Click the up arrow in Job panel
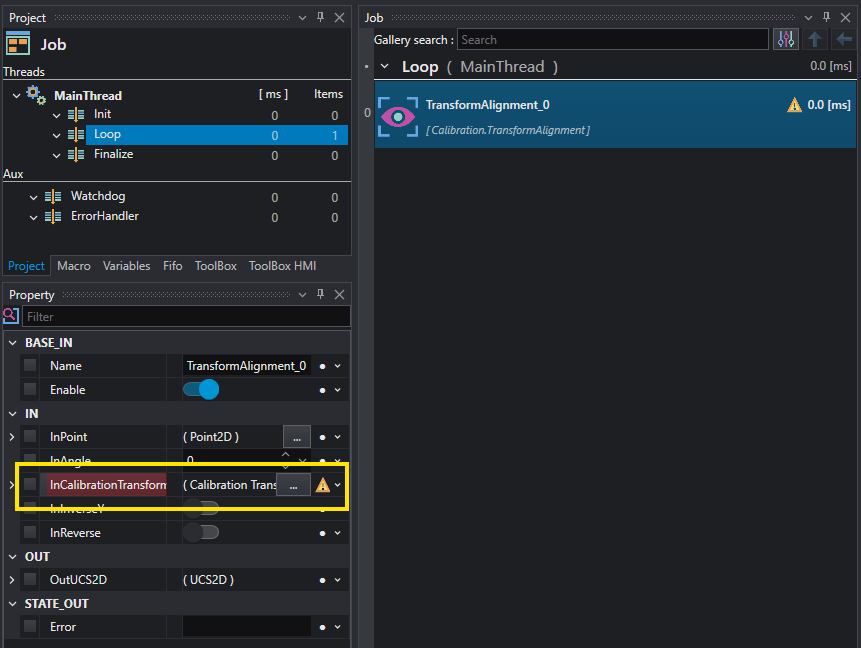The image size is (861, 648). [x=815, y=40]
